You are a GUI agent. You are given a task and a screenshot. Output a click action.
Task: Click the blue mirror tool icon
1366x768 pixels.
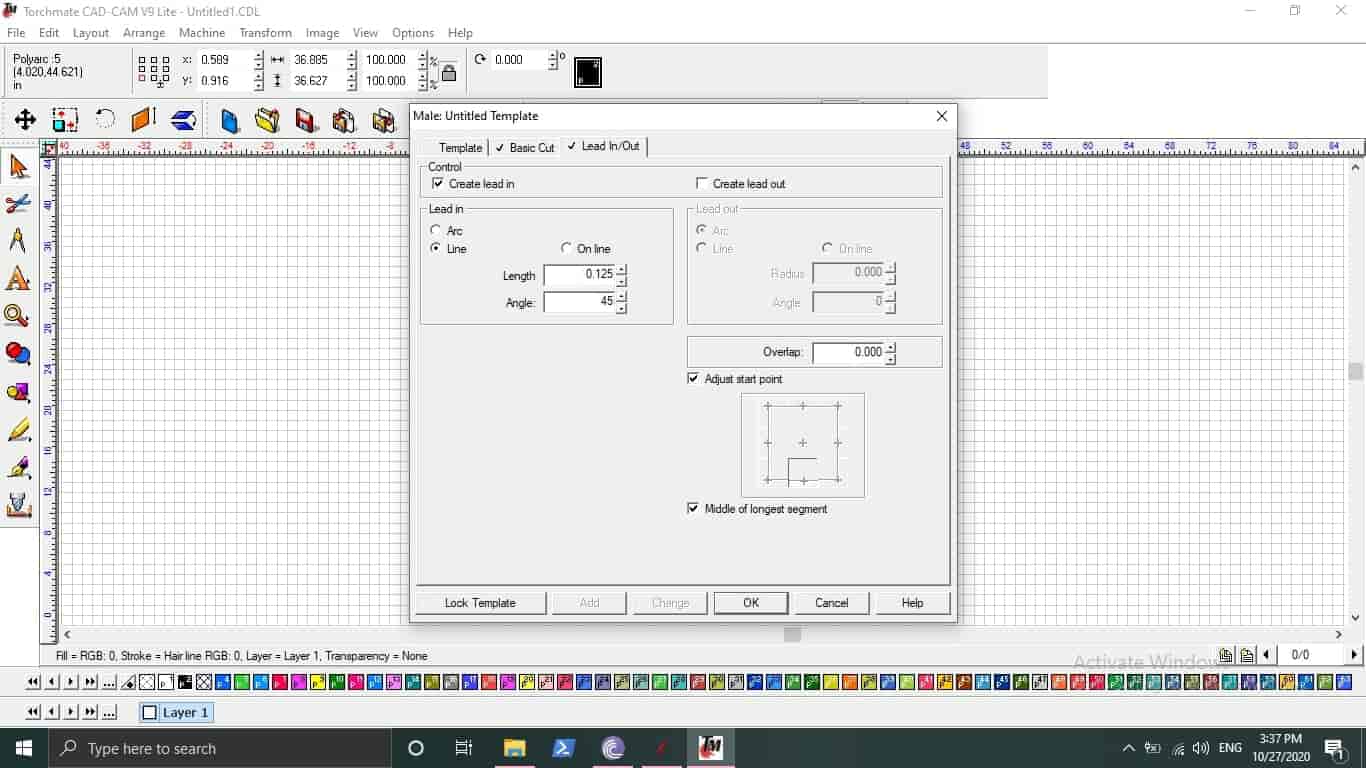[184, 121]
